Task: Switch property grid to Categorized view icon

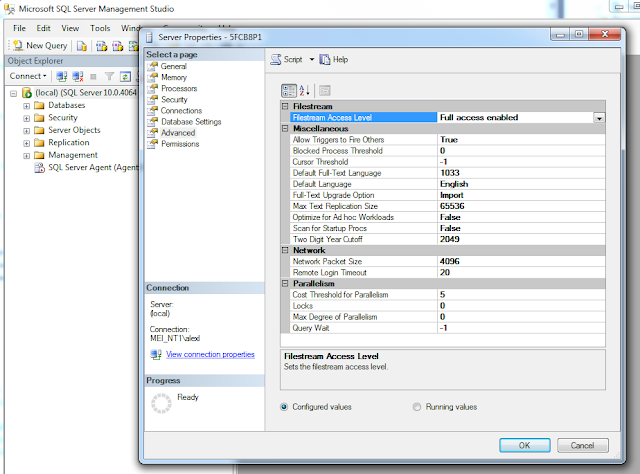Action: tap(289, 91)
